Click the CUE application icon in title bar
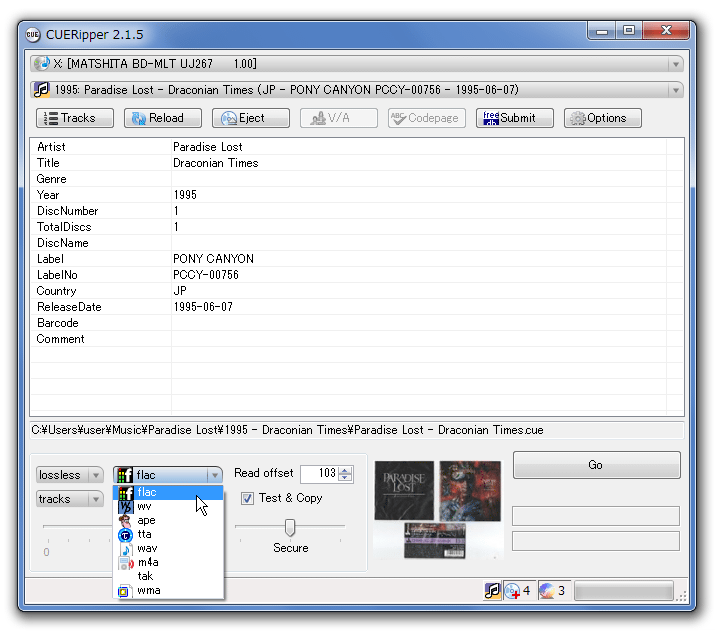717x634 pixels. coord(33,35)
